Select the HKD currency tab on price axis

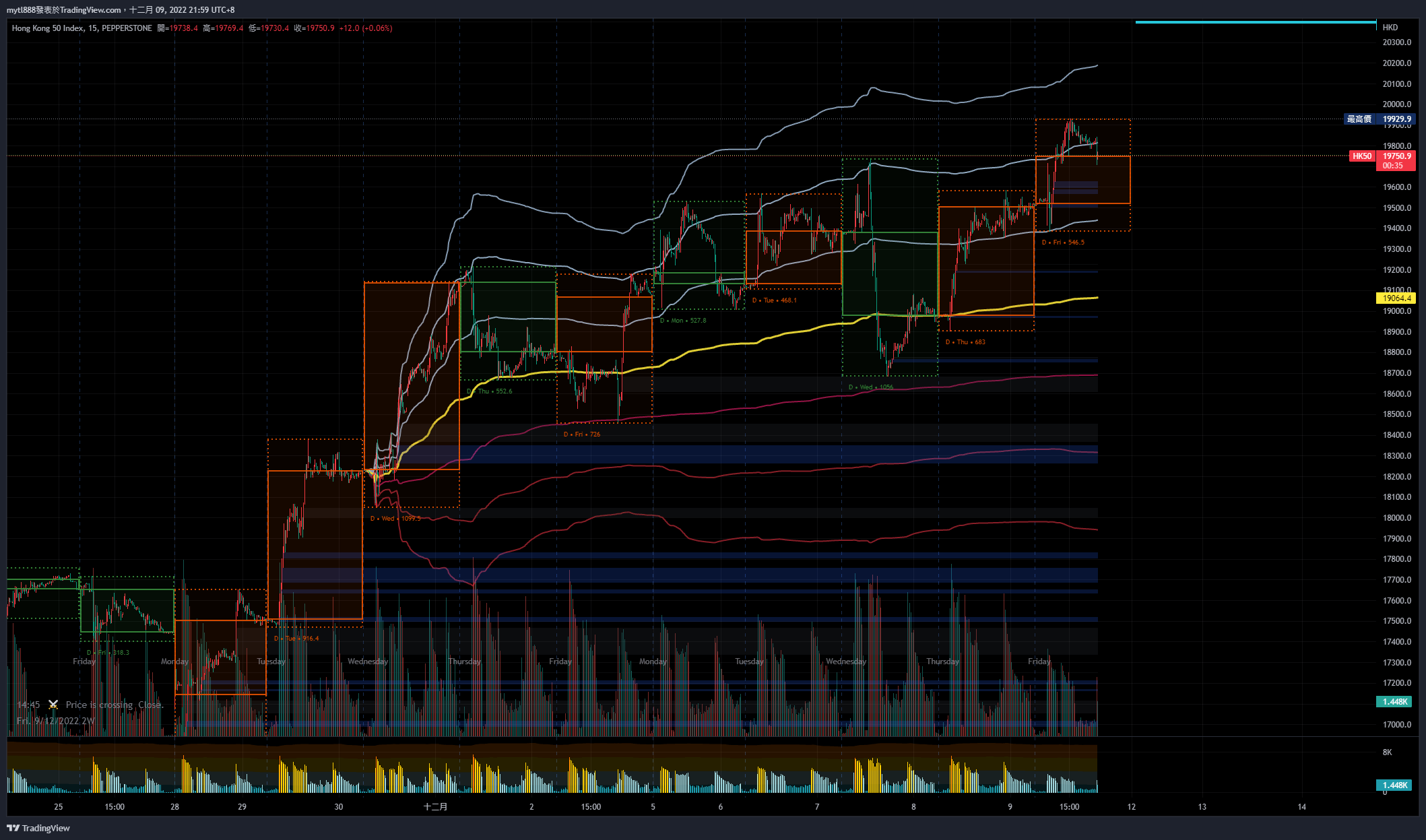click(1390, 27)
